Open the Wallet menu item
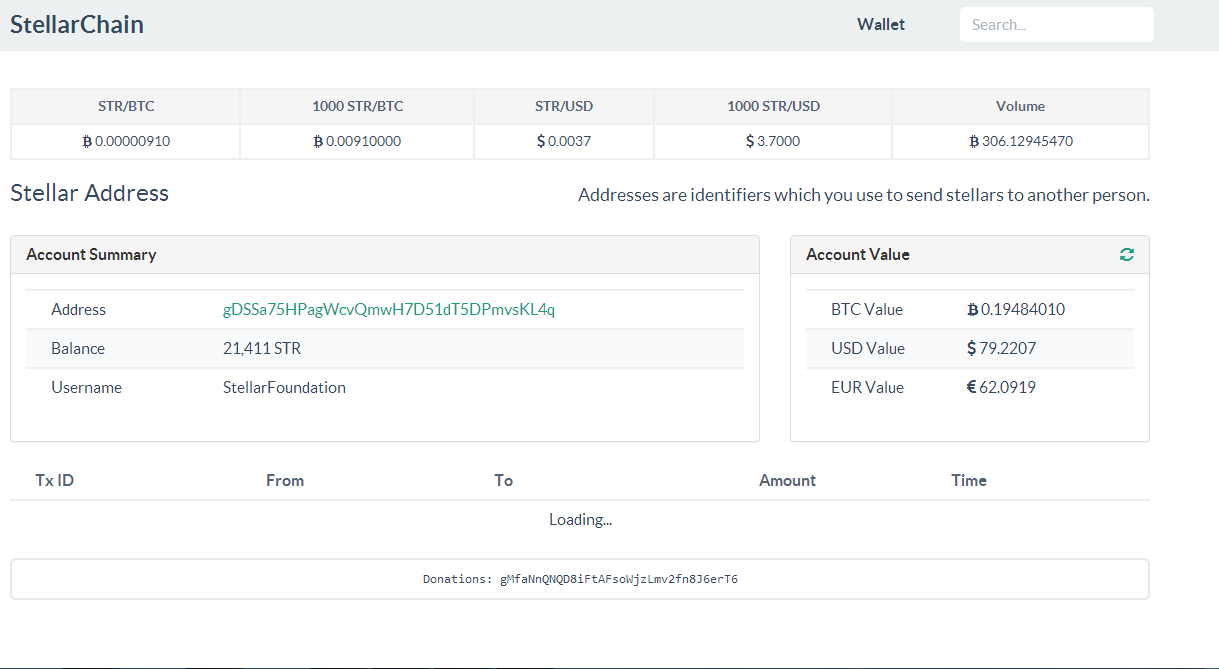The width and height of the screenshot is (1219, 669). click(x=880, y=25)
